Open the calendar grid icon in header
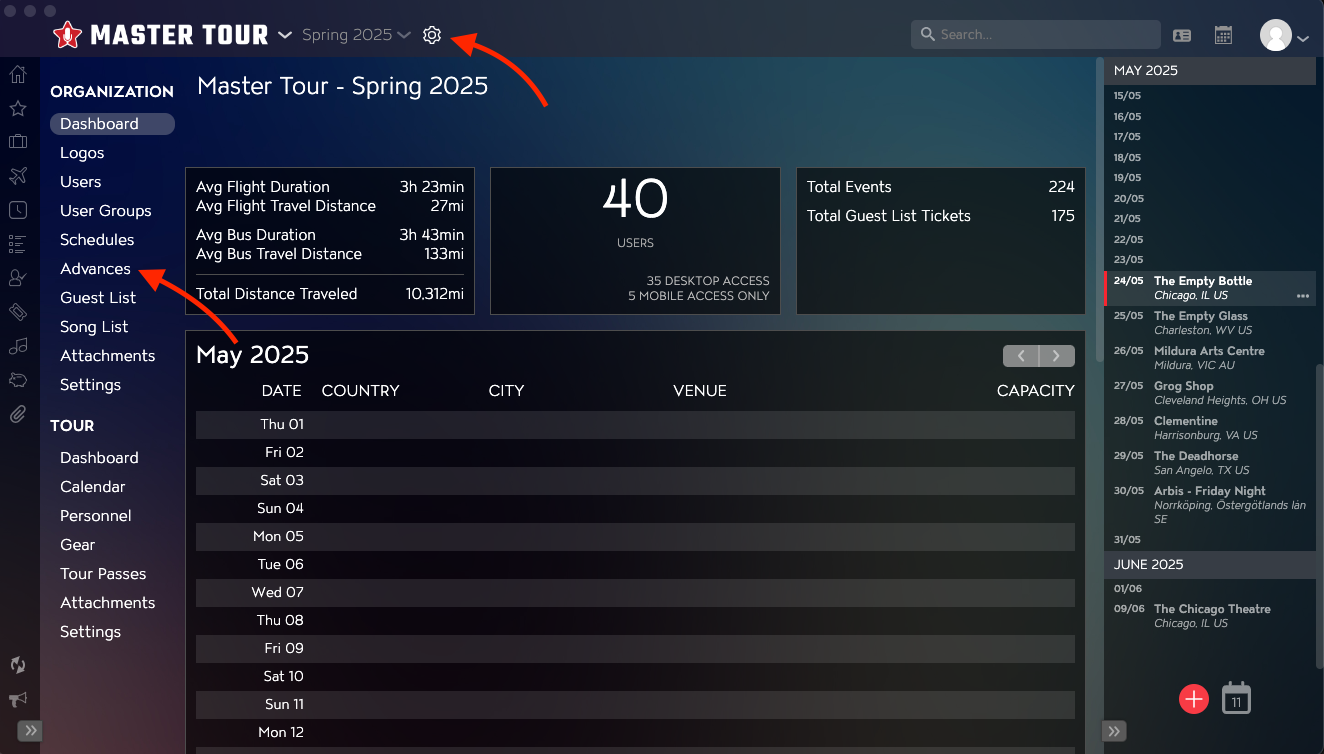 click(x=1223, y=35)
